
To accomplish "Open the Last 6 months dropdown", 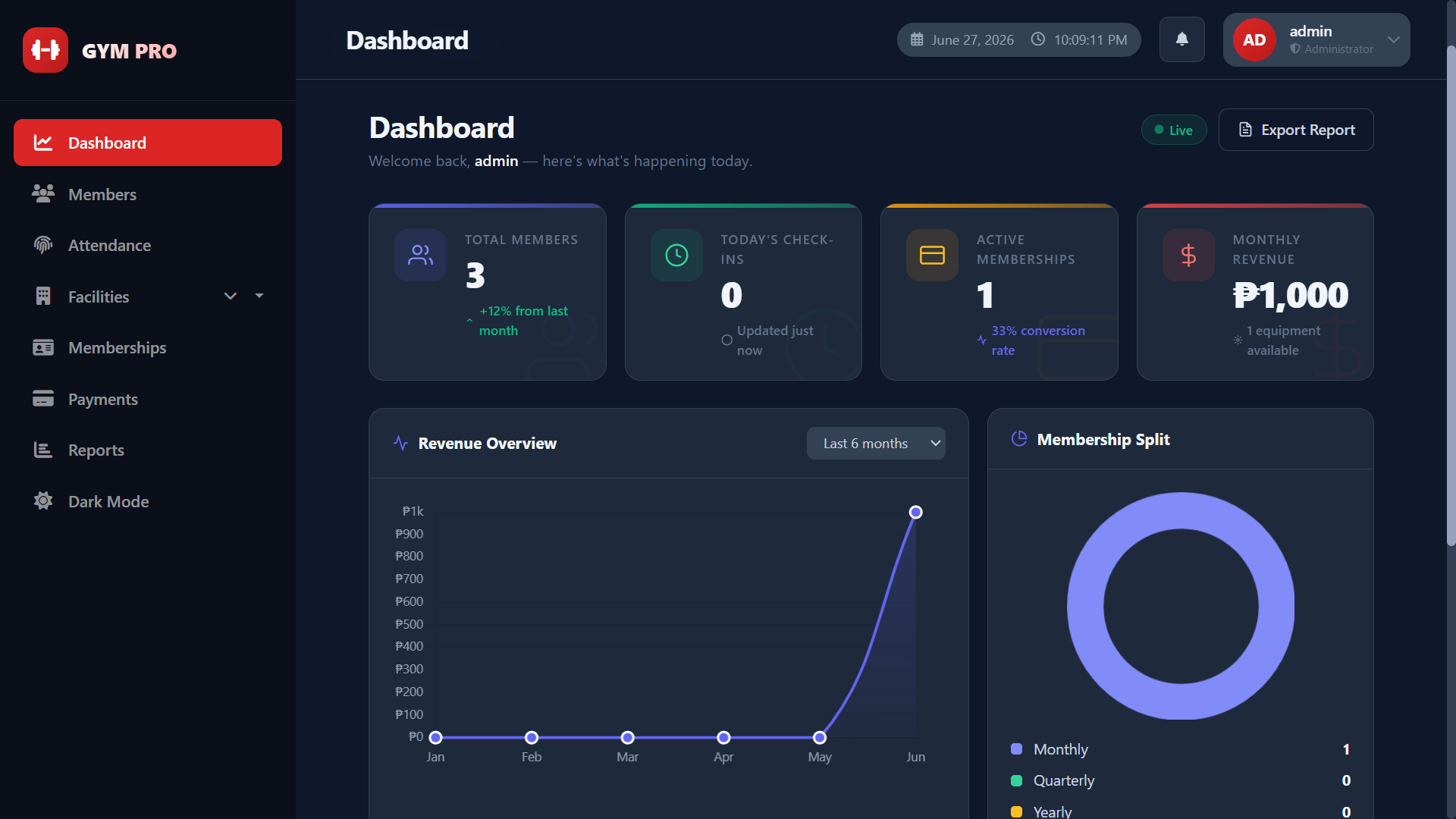I will tap(876, 443).
